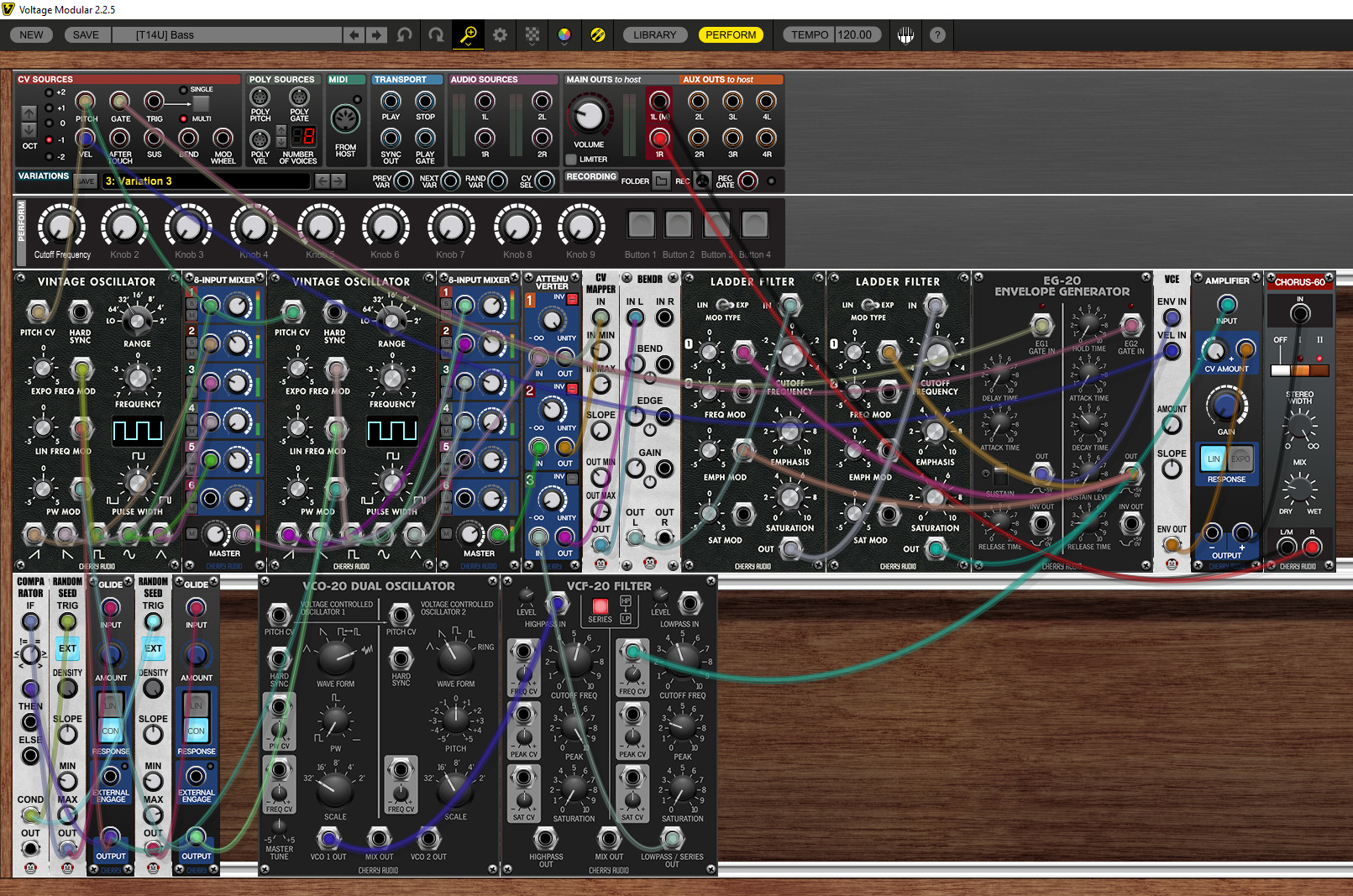Click the Amplifier GAIN knob
Viewport: 1353px width, 896px height.
click(x=1226, y=406)
